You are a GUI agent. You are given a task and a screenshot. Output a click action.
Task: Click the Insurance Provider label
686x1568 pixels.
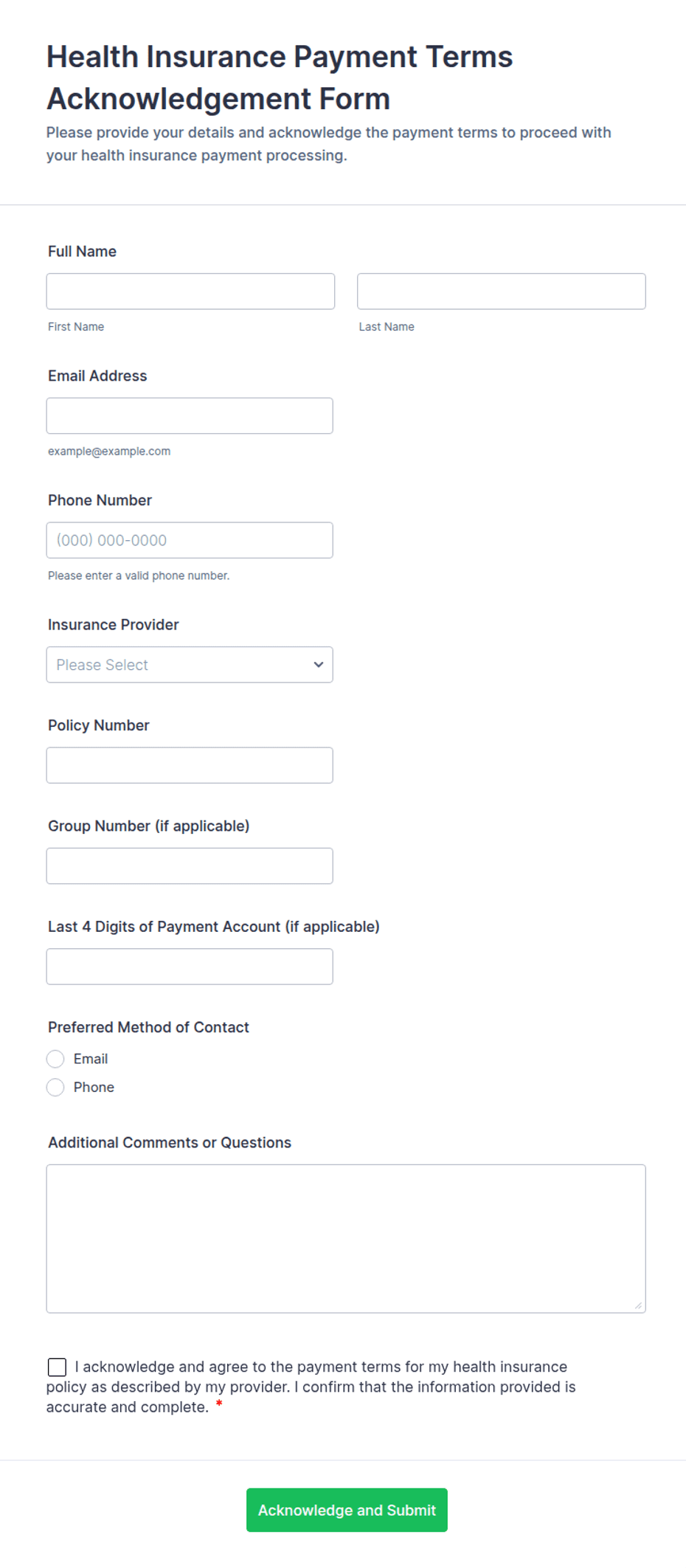pyautogui.click(x=114, y=625)
